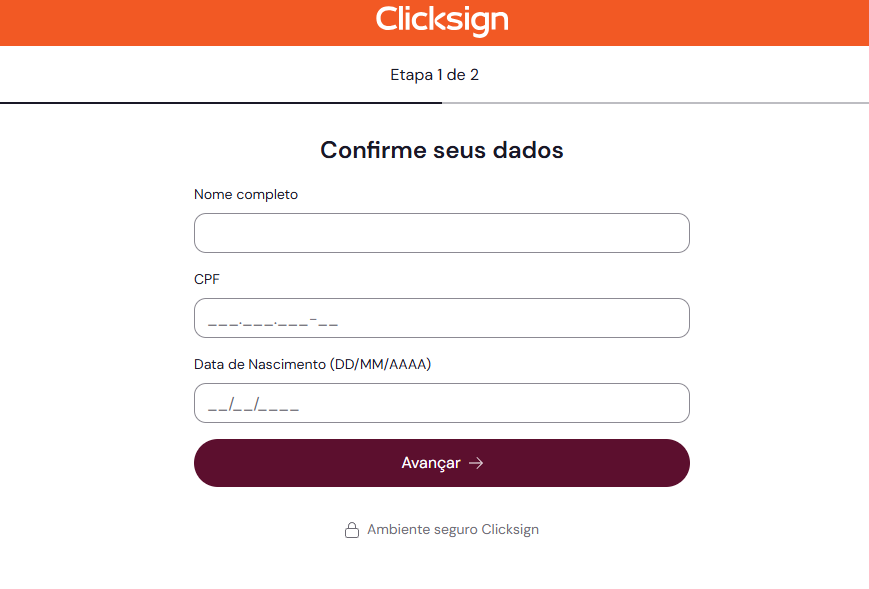Click the CPF label above its field
Screen dimensions: 869x589
pos(206,279)
